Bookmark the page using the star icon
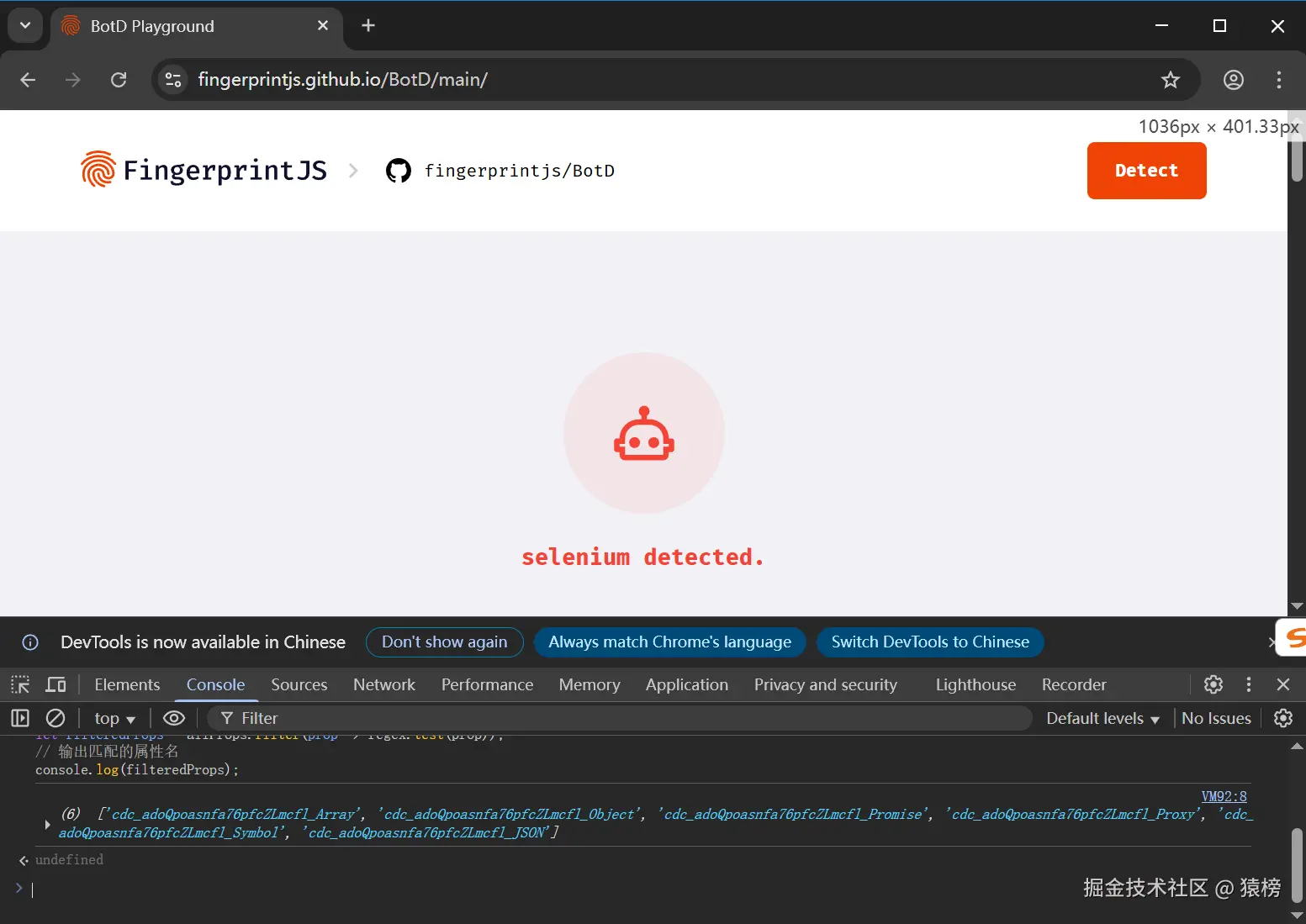1306x924 pixels. [1170, 80]
